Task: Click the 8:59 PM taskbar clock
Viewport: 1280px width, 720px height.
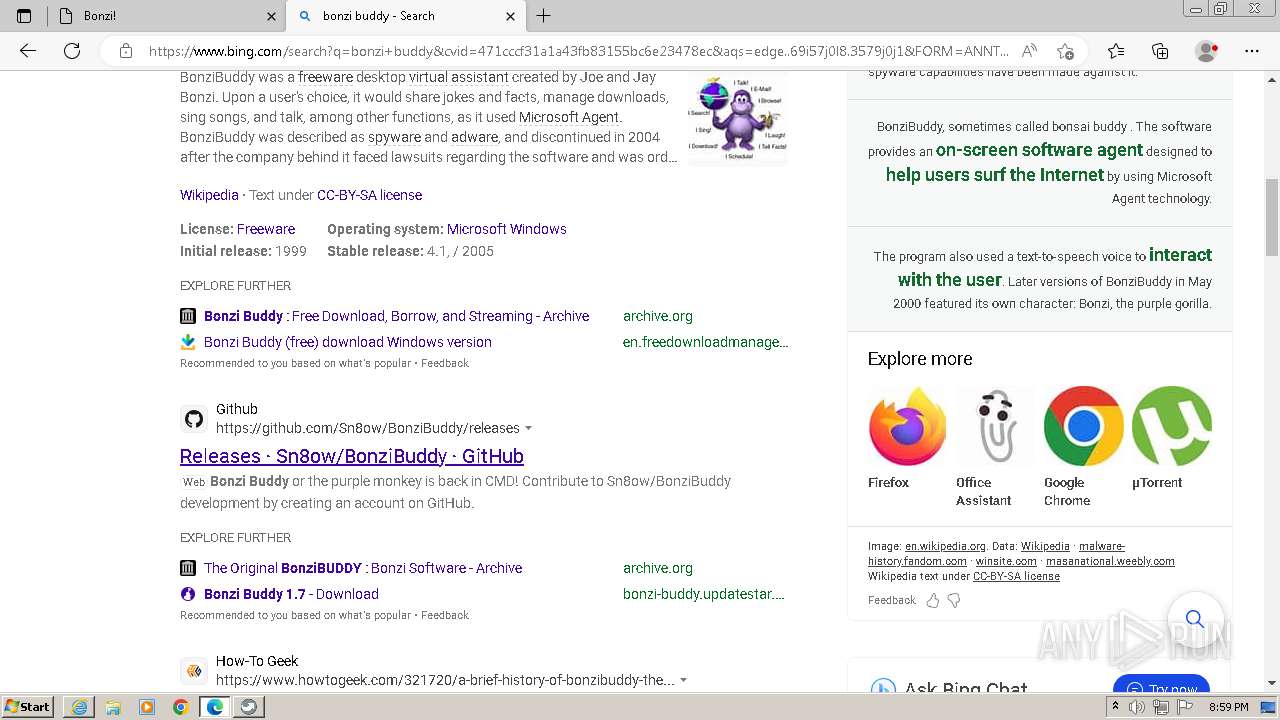Action: 1228,707
